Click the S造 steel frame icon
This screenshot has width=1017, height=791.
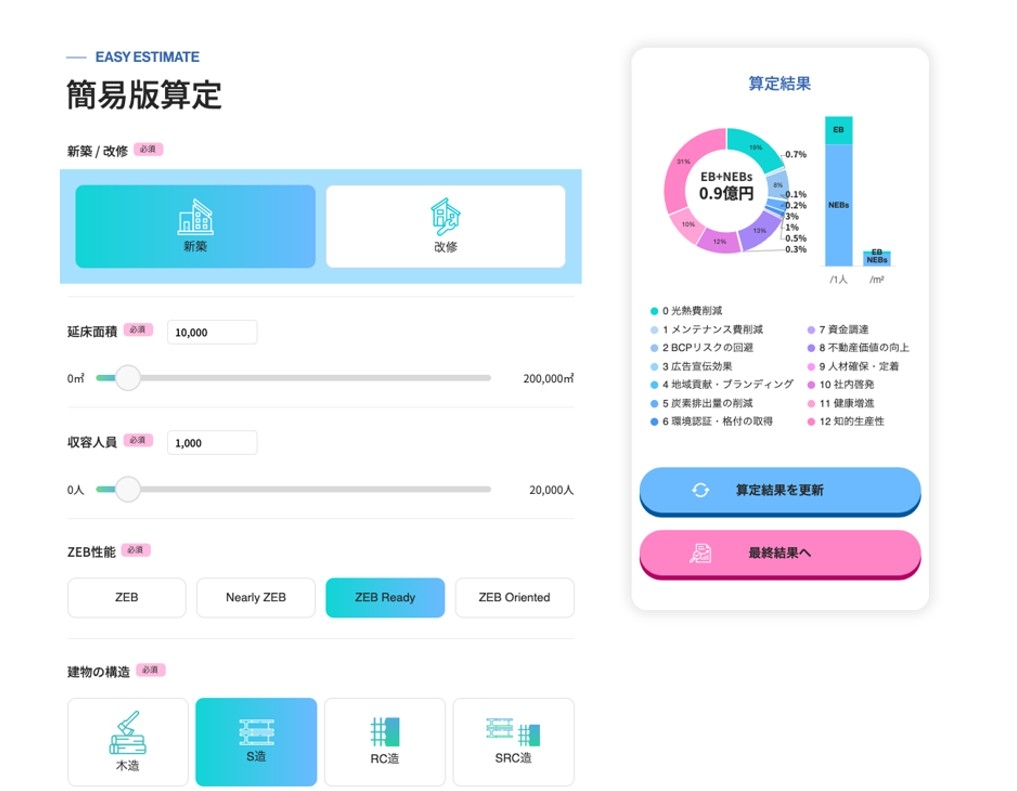(256, 735)
